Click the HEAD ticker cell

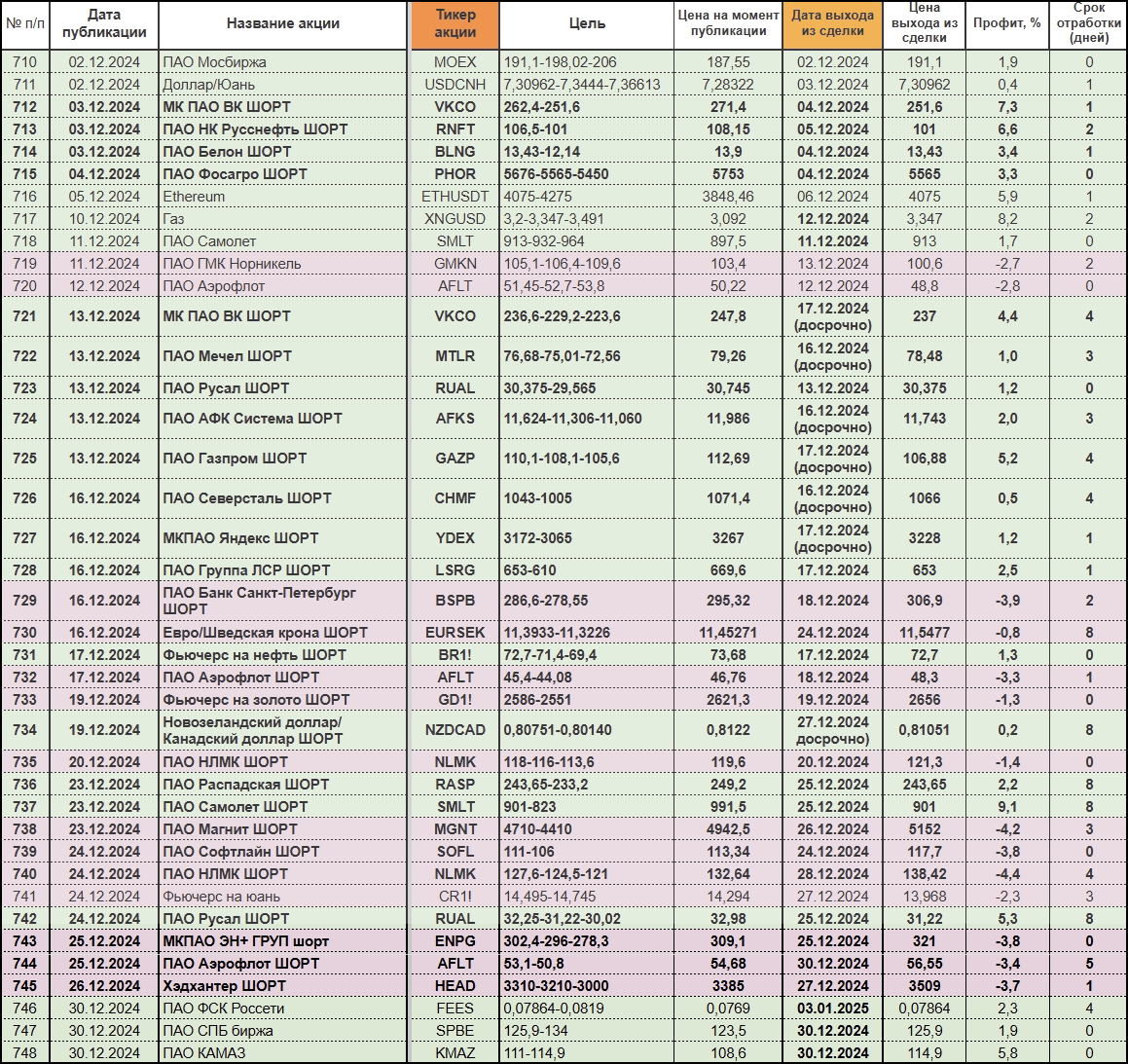(x=455, y=985)
